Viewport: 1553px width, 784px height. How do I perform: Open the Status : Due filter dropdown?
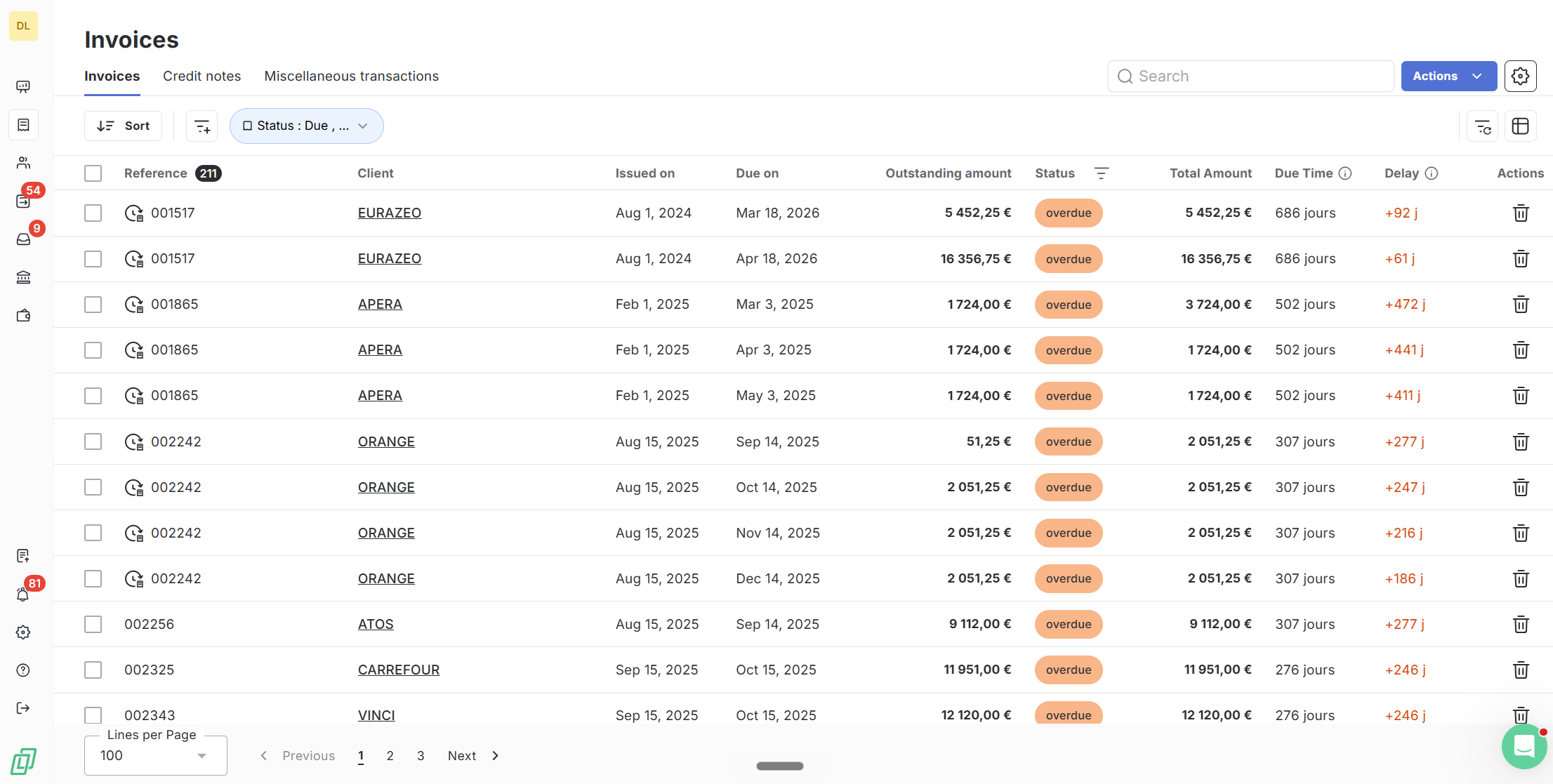306,126
